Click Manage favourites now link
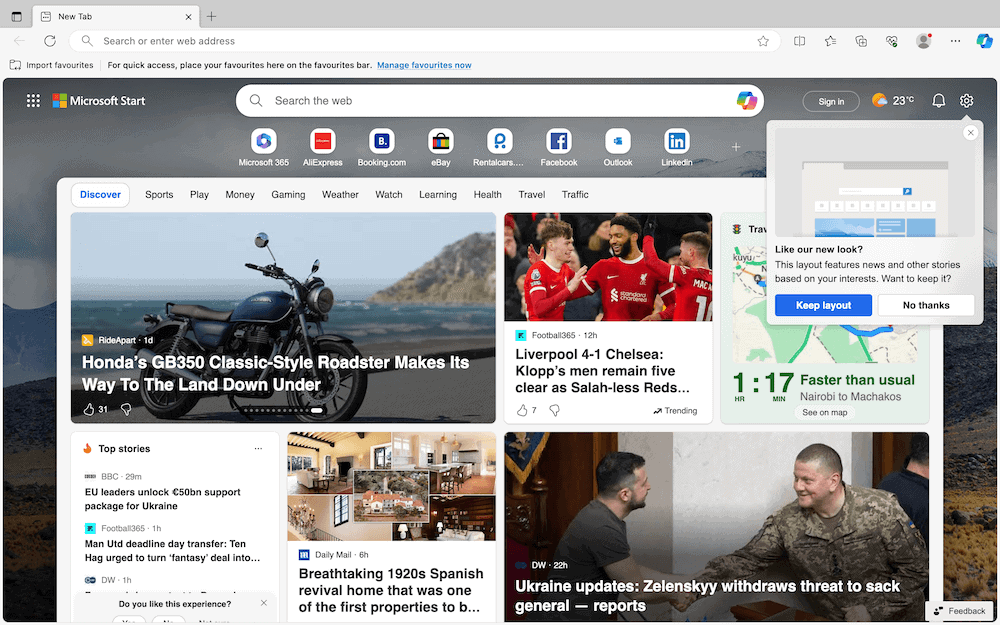Screen dimensions: 1000x625 coord(424,65)
